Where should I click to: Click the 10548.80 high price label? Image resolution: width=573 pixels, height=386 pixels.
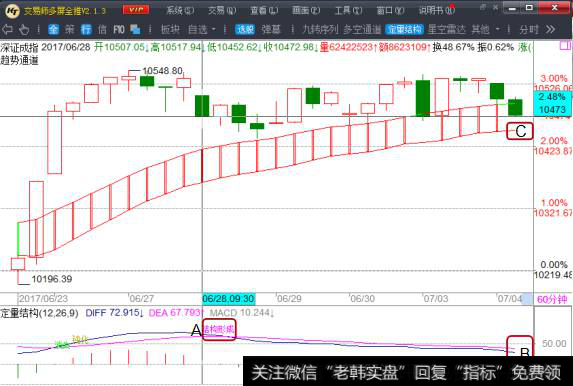(x=162, y=71)
